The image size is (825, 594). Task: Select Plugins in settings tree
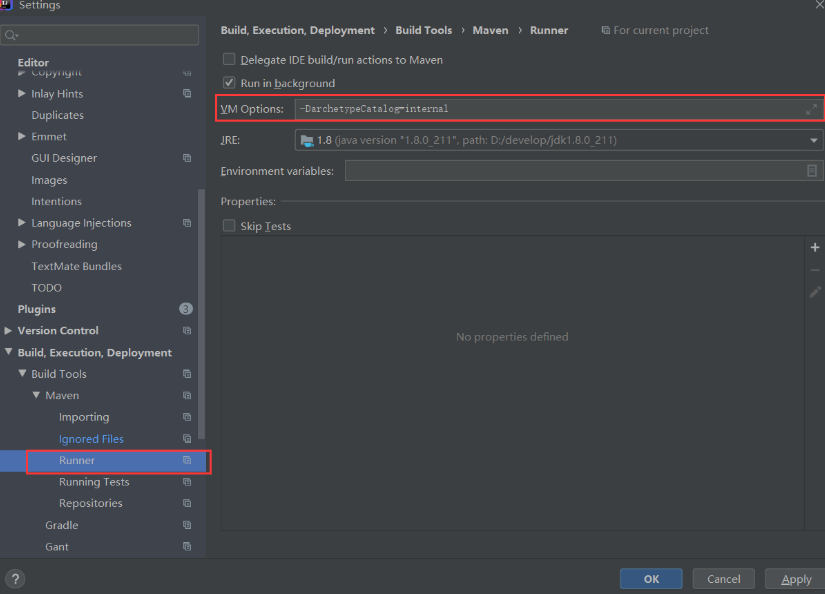pos(37,309)
